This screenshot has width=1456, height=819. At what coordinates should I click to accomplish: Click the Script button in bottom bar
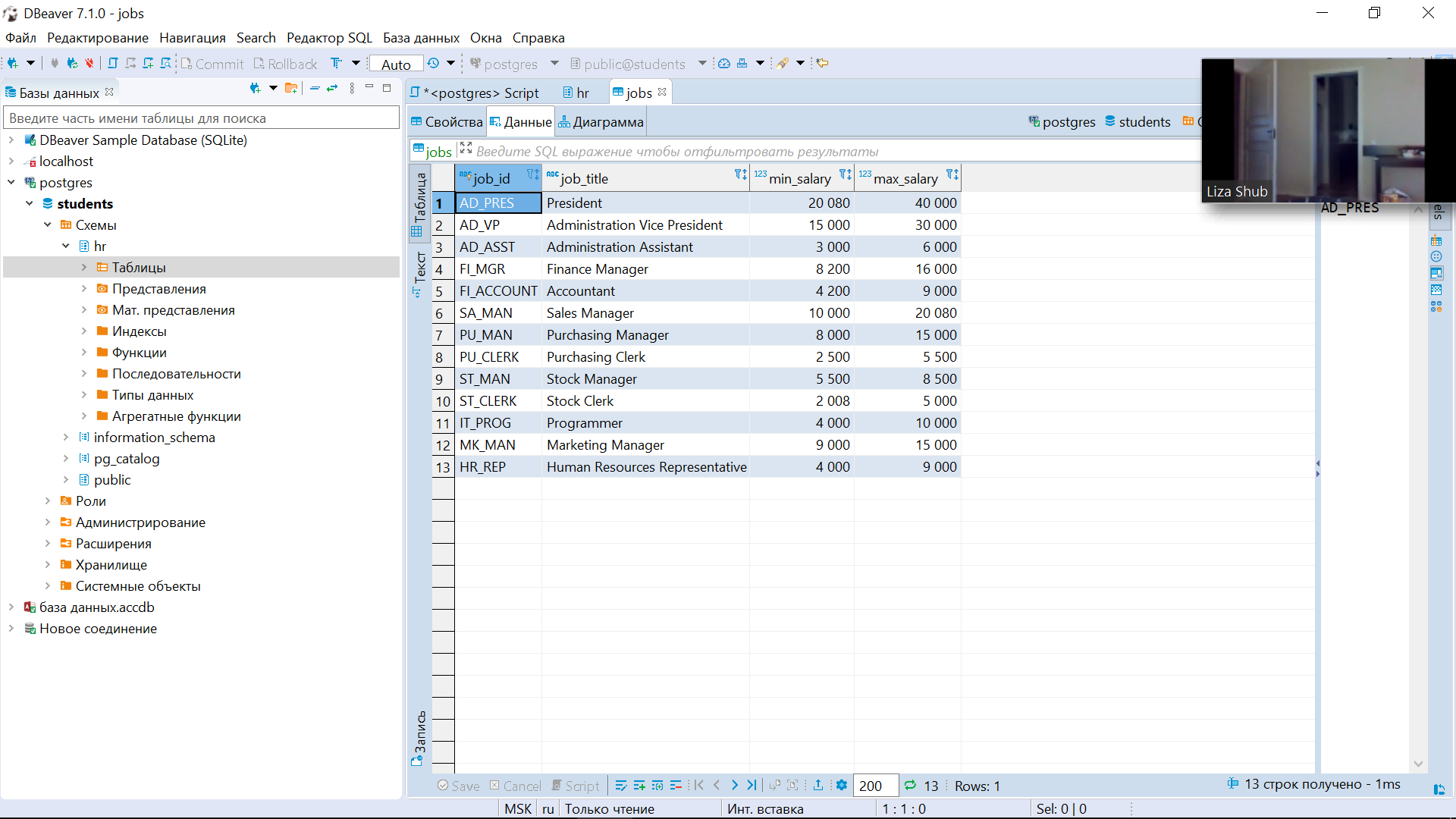coord(576,786)
